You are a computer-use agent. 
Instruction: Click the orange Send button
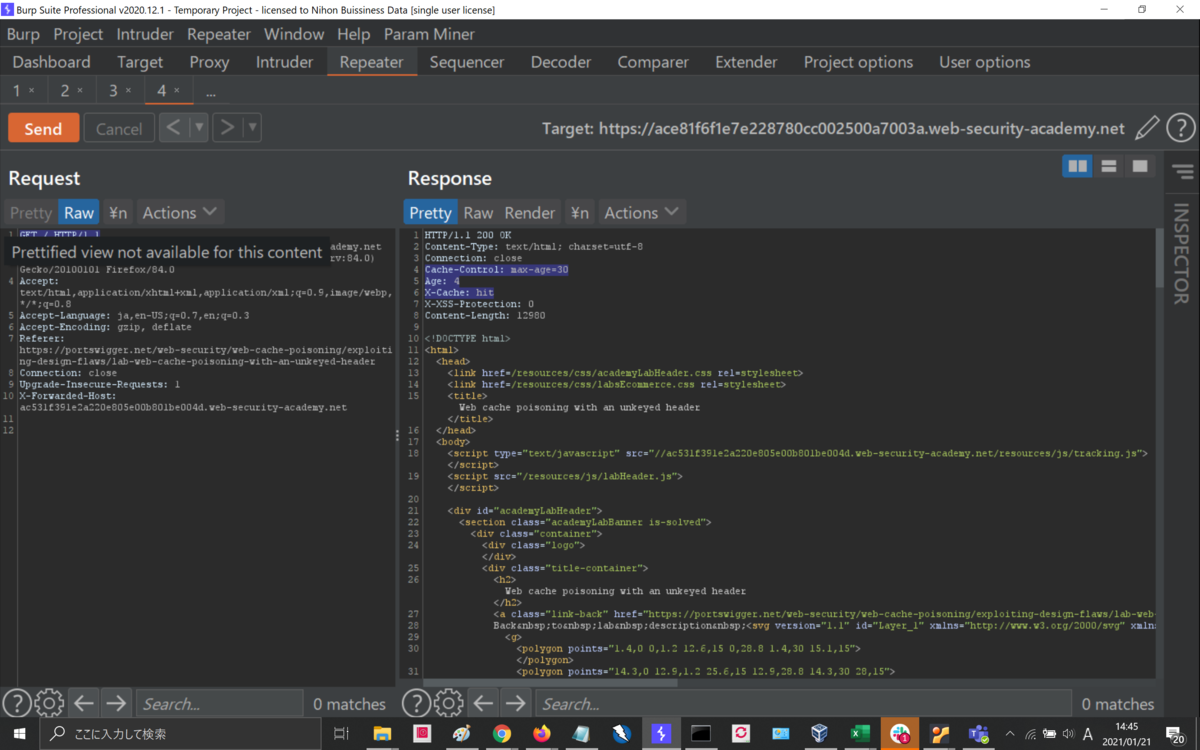tap(43, 128)
